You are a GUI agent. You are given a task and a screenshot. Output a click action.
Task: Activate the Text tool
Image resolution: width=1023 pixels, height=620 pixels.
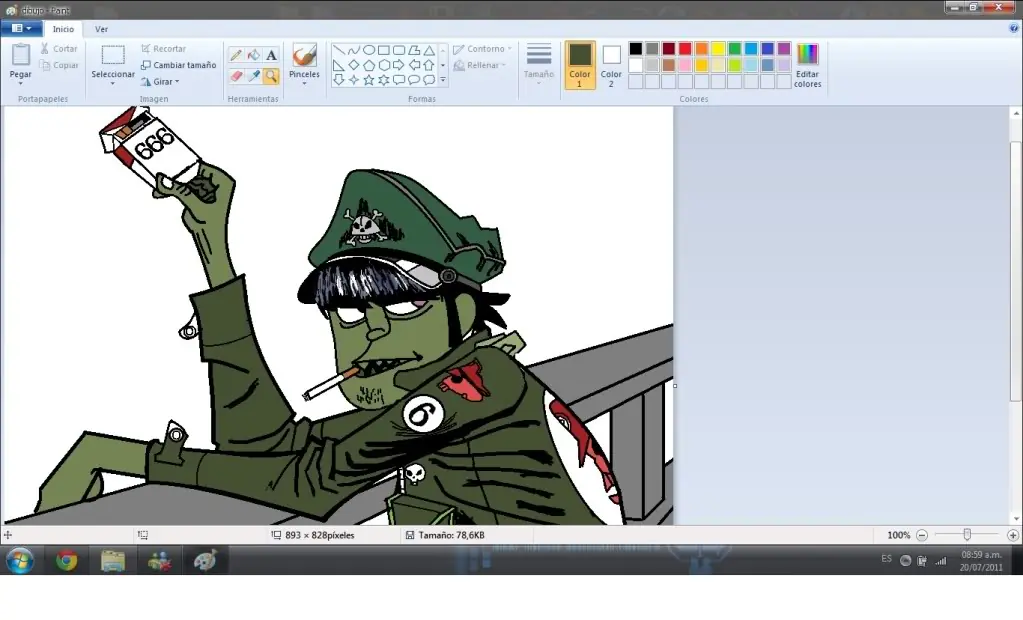[x=271, y=55]
